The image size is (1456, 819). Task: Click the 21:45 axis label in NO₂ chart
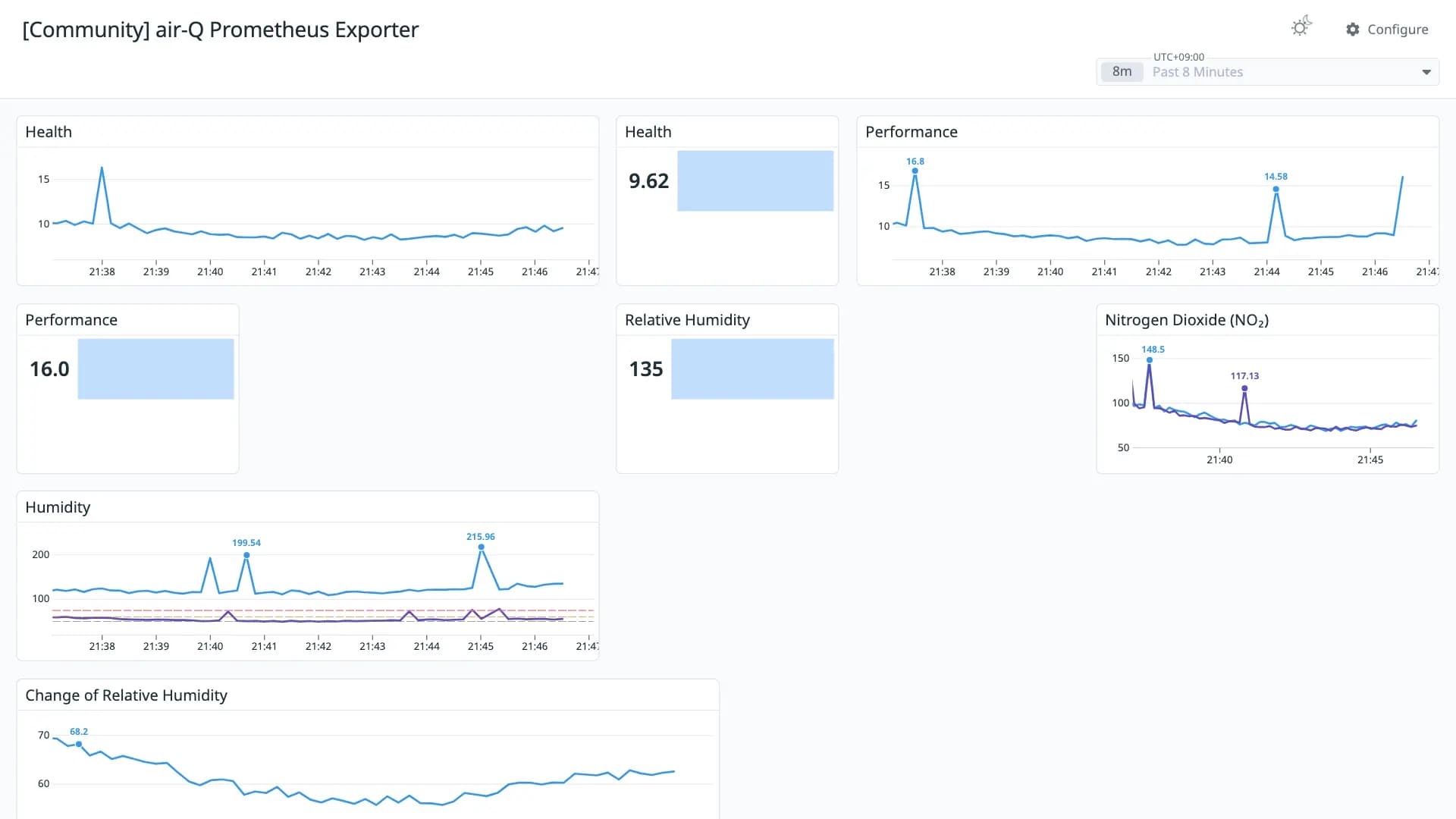[x=1370, y=460]
